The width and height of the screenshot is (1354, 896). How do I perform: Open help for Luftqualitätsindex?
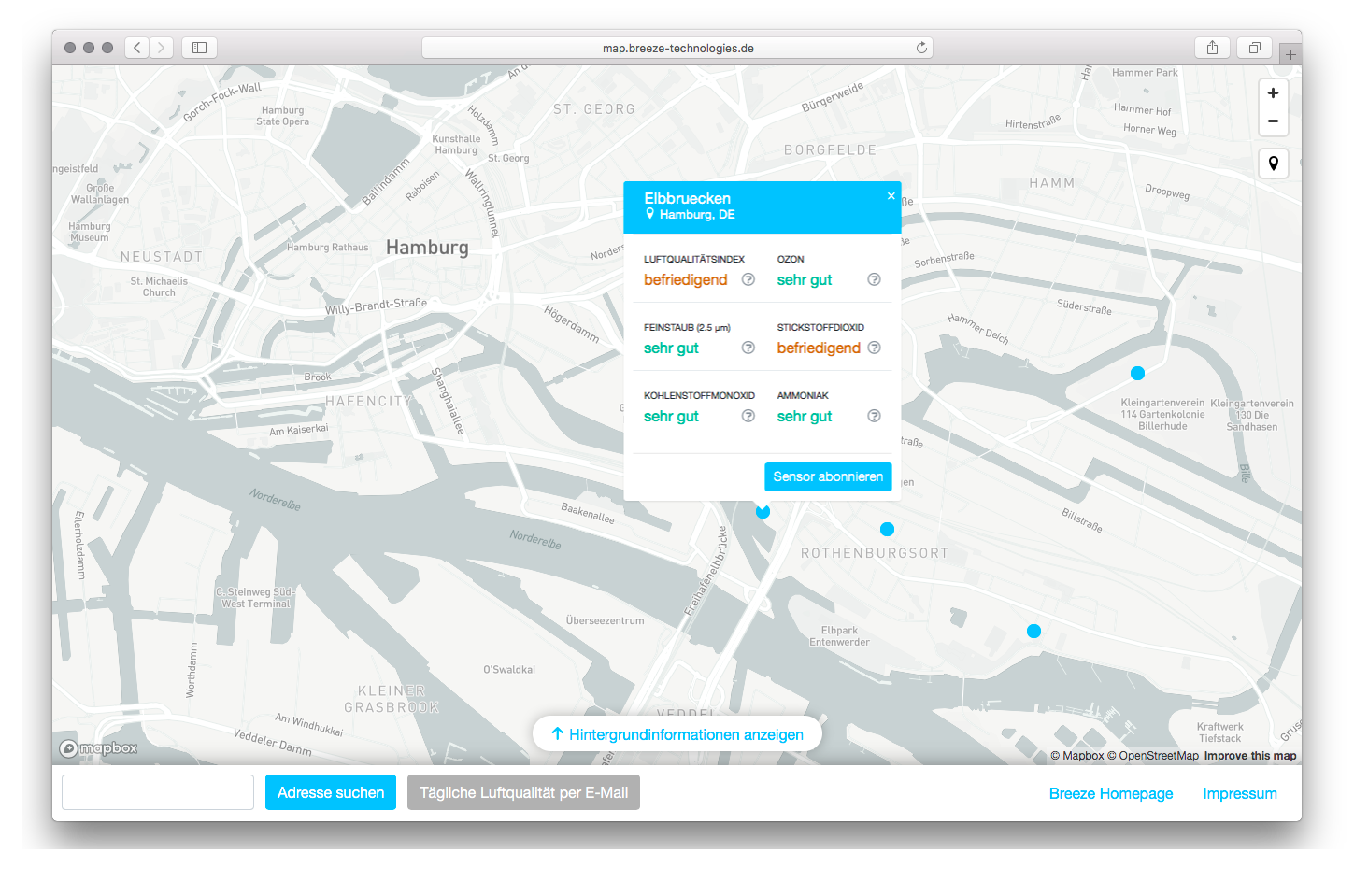click(748, 279)
